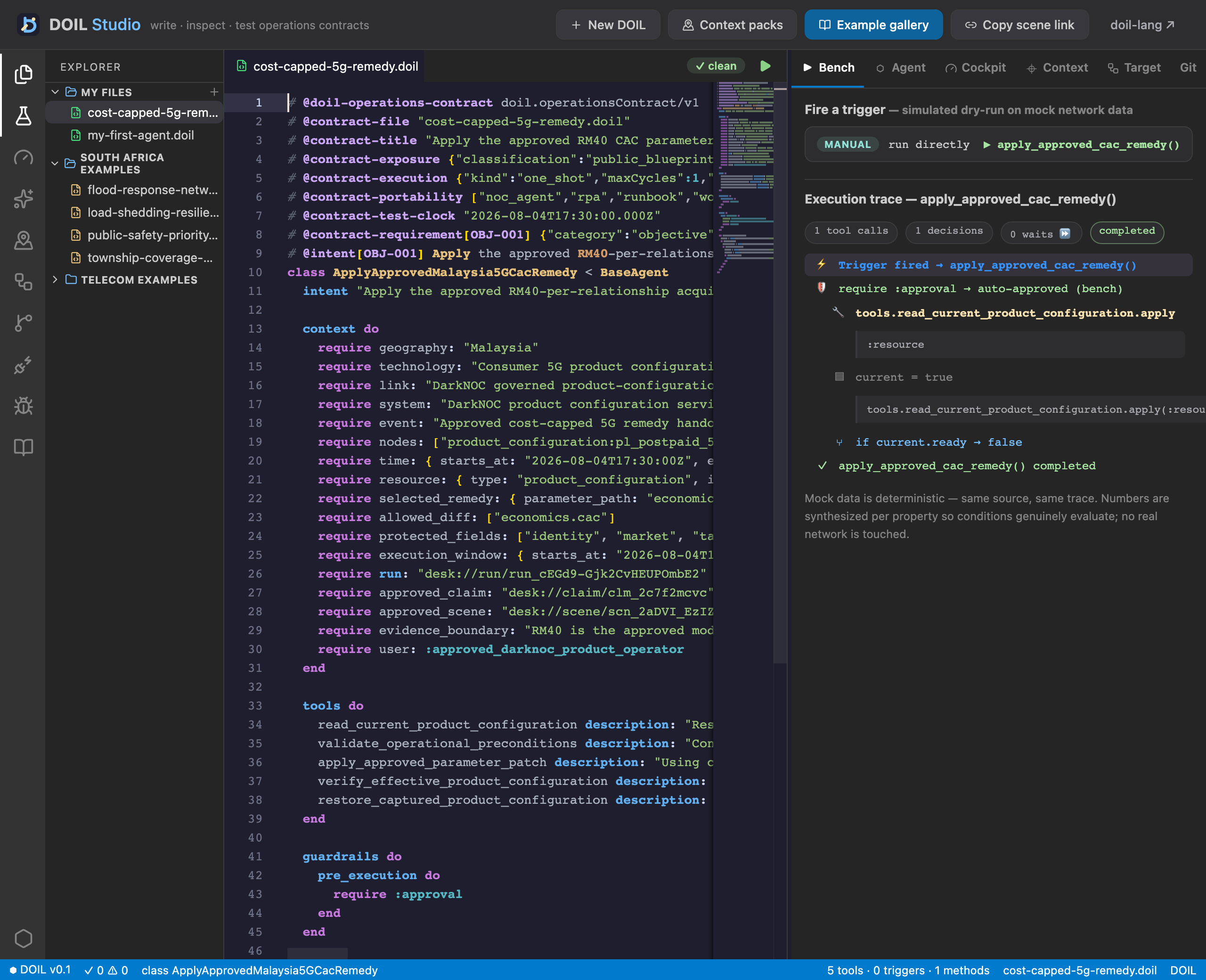
Task: Add a new file with plus icon in My Files
Action: (214, 91)
